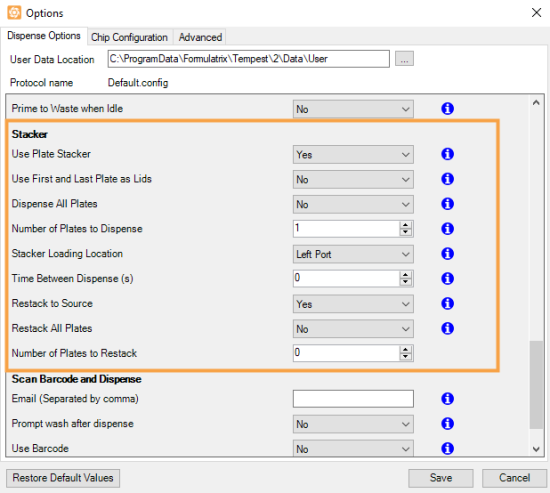
Task: Click info icon for Number of Plates to Dispense
Action: (447, 228)
